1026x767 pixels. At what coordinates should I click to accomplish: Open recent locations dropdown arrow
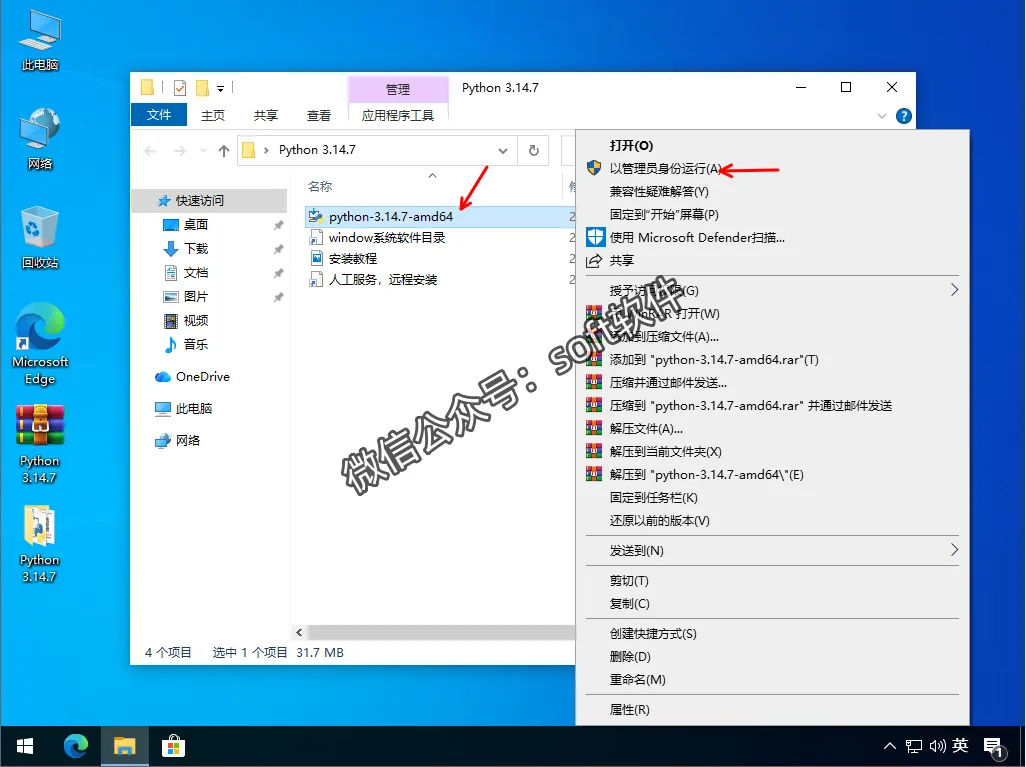(203, 151)
